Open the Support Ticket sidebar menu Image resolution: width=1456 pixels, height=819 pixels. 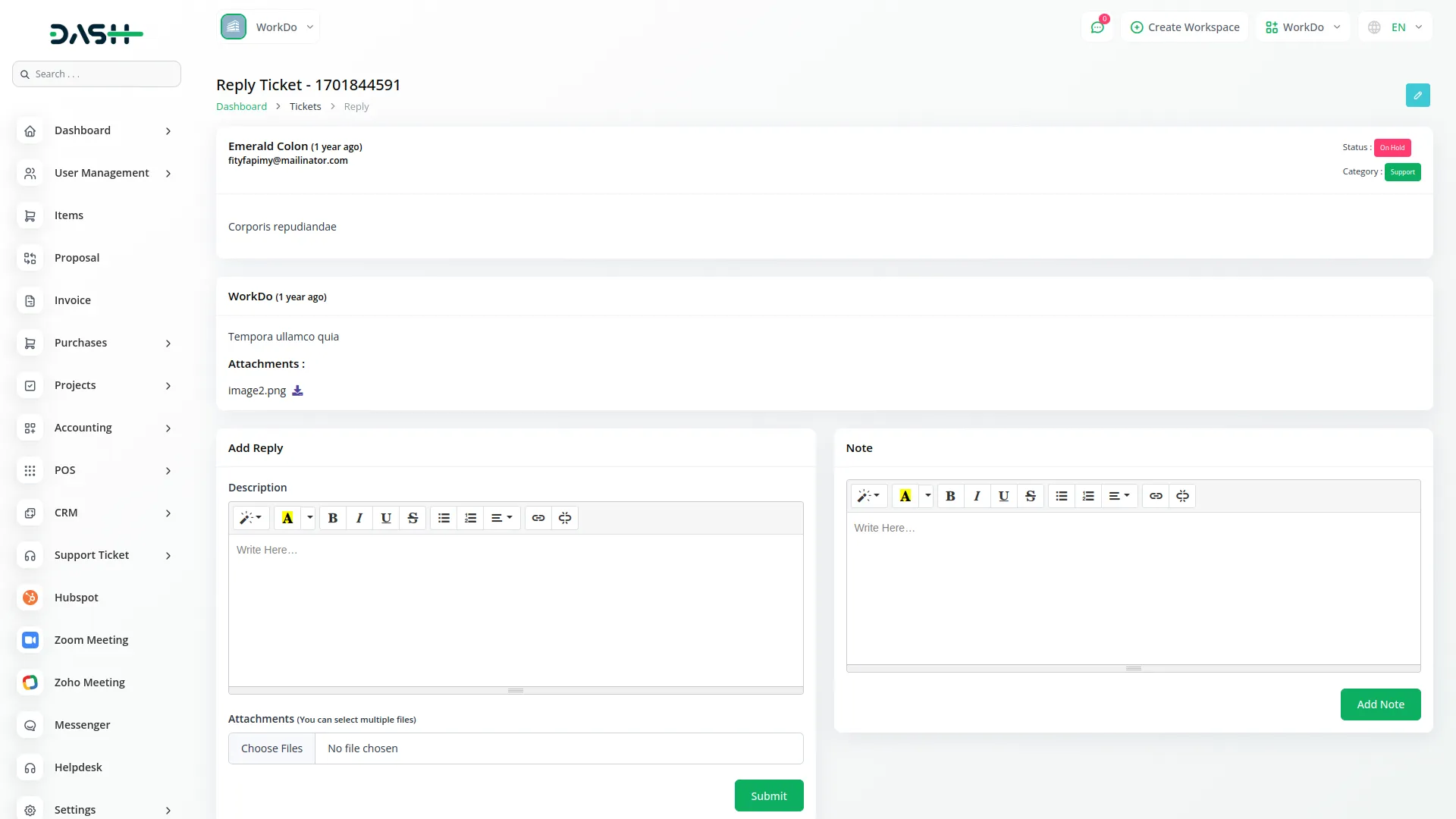(91, 555)
